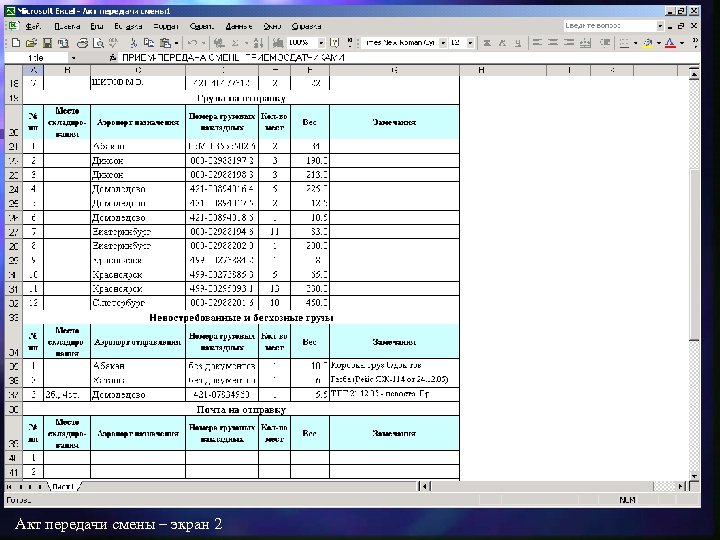Click the Merge and Center icon
The width and height of the screenshot is (720, 540).
(585, 43)
